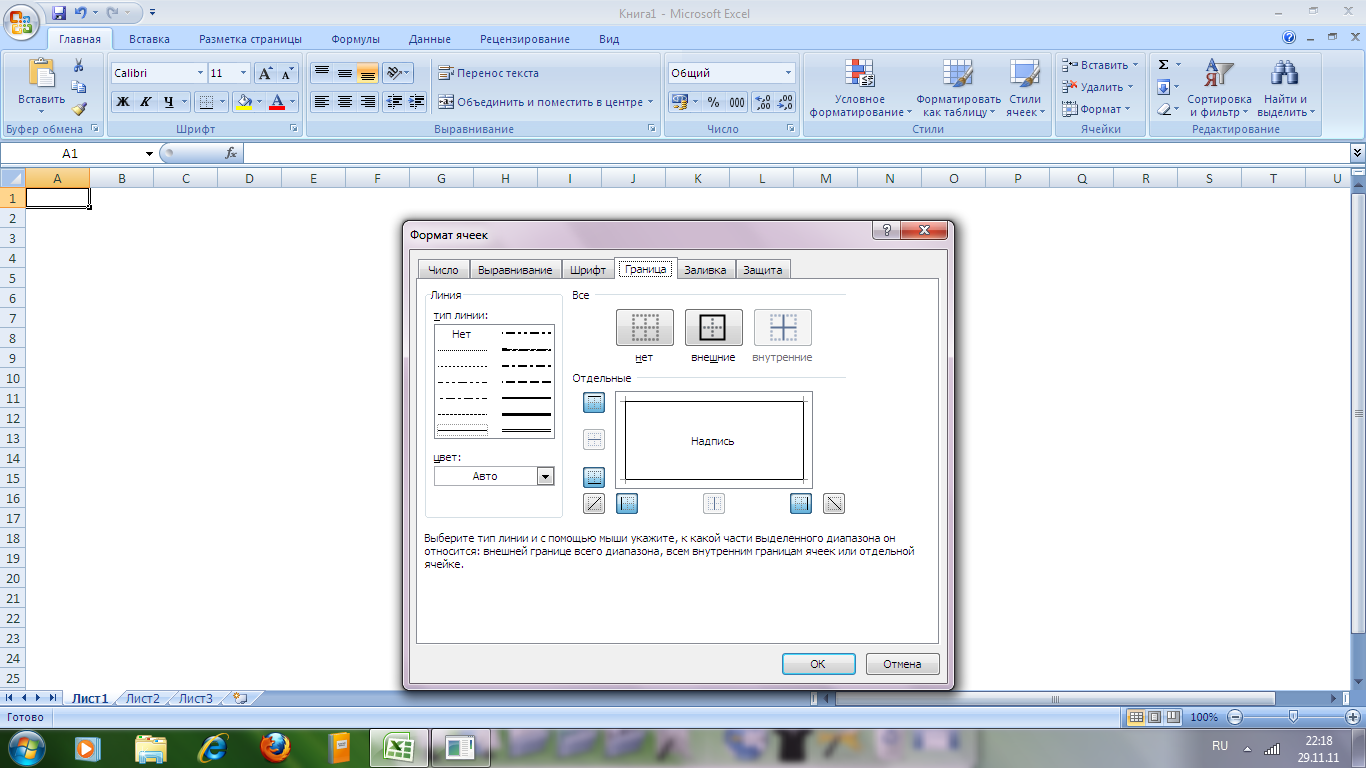Image resolution: width=1366 pixels, height=768 pixels.
Task: Increase font size with large A icon
Action: coord(265,73)
